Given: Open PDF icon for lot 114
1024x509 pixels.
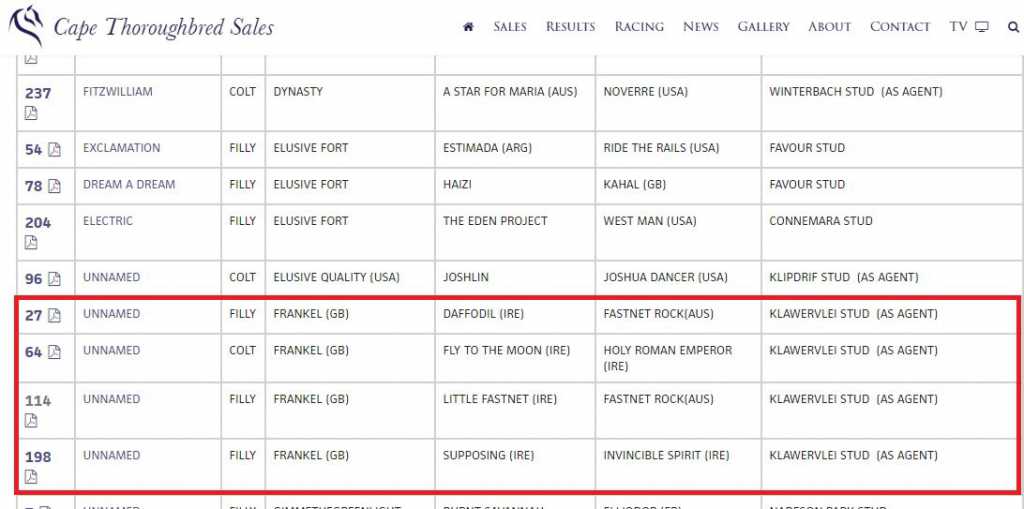Looking at the screenshot, I should tap(31, 420).
